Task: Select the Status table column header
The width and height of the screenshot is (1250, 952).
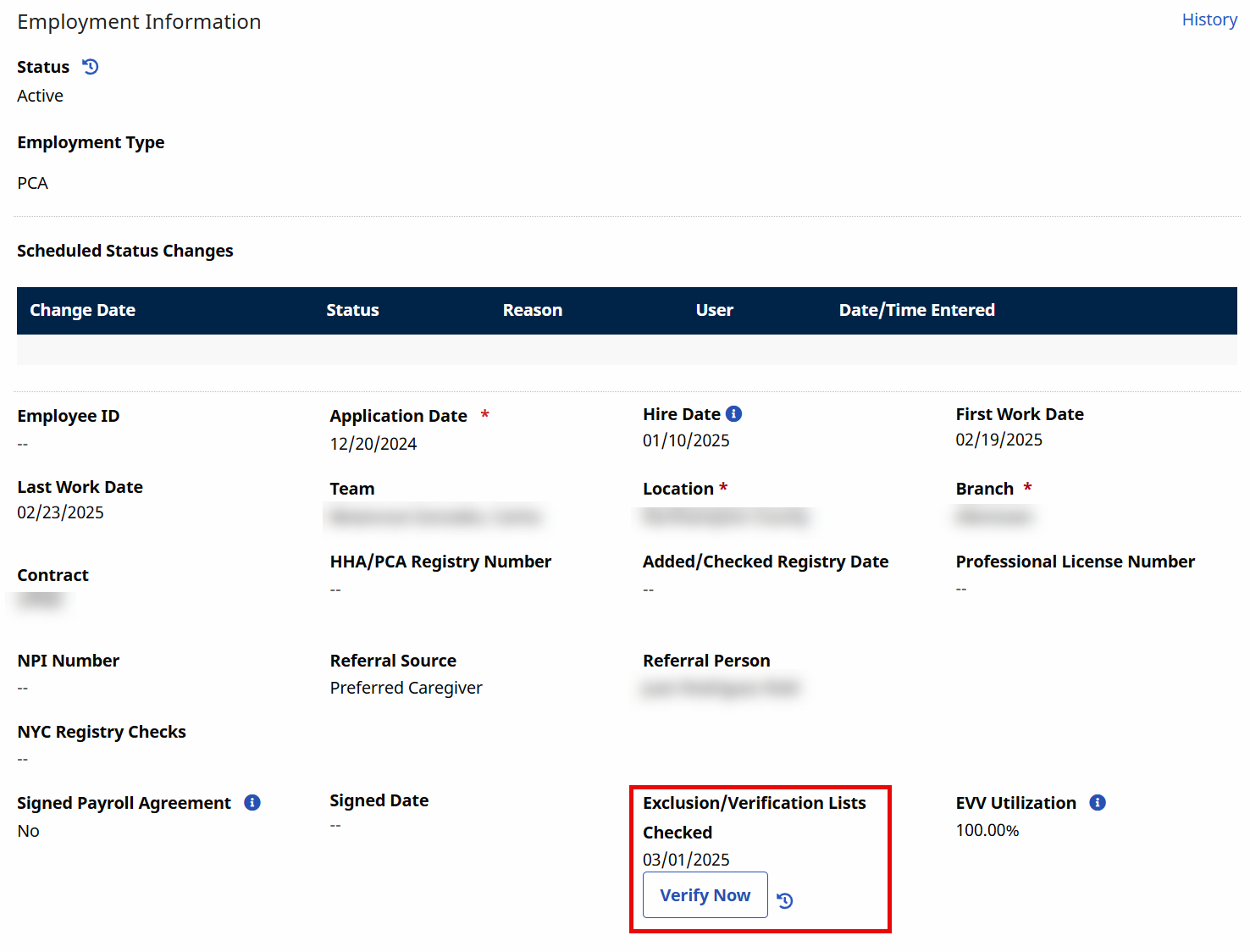Action: 352,311
